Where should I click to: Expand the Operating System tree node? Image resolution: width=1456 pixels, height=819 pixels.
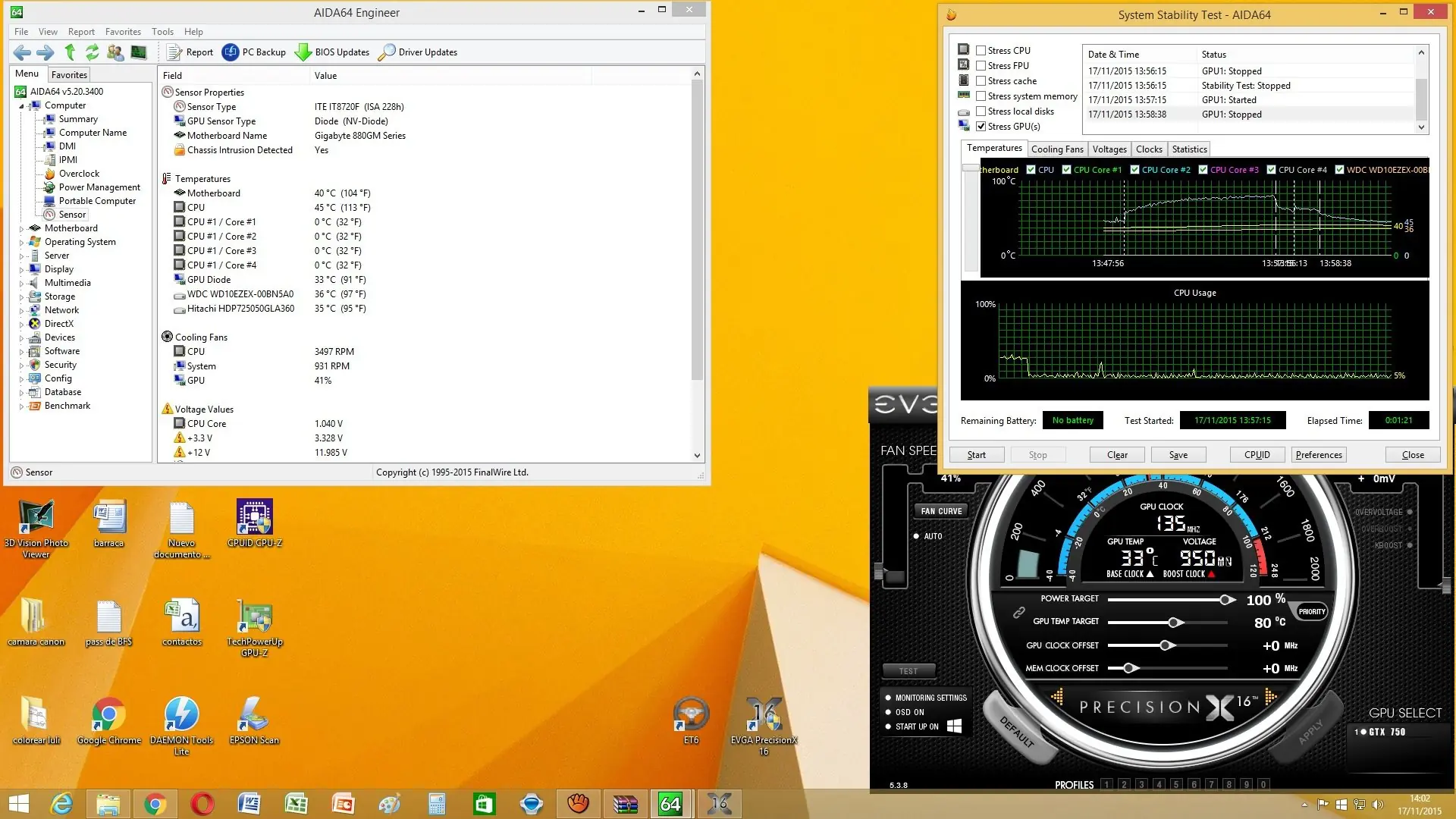(x=21, y=242)
